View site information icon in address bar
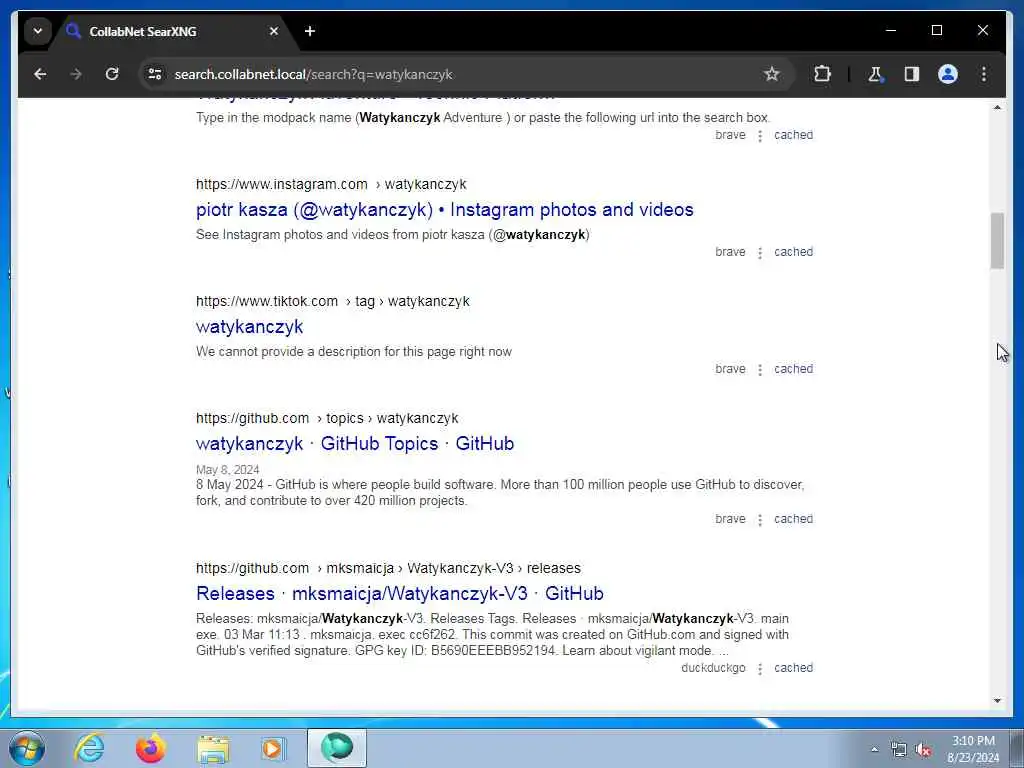 [x=155, y=74]
